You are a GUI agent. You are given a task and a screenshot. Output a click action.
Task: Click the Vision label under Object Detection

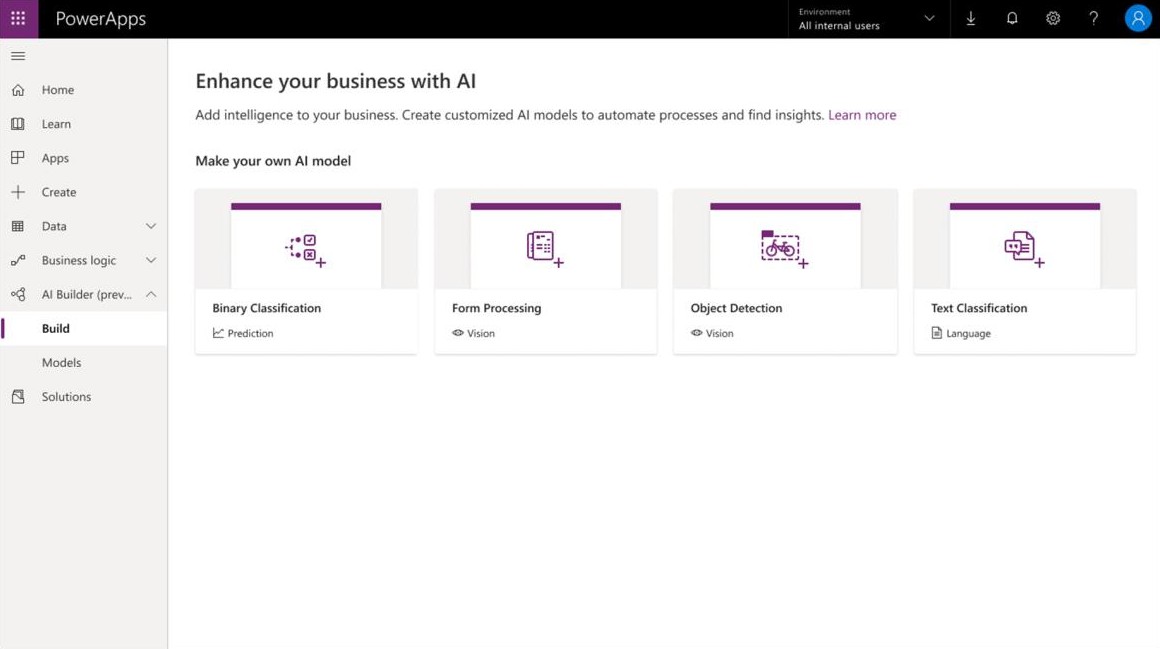(720, 334)
